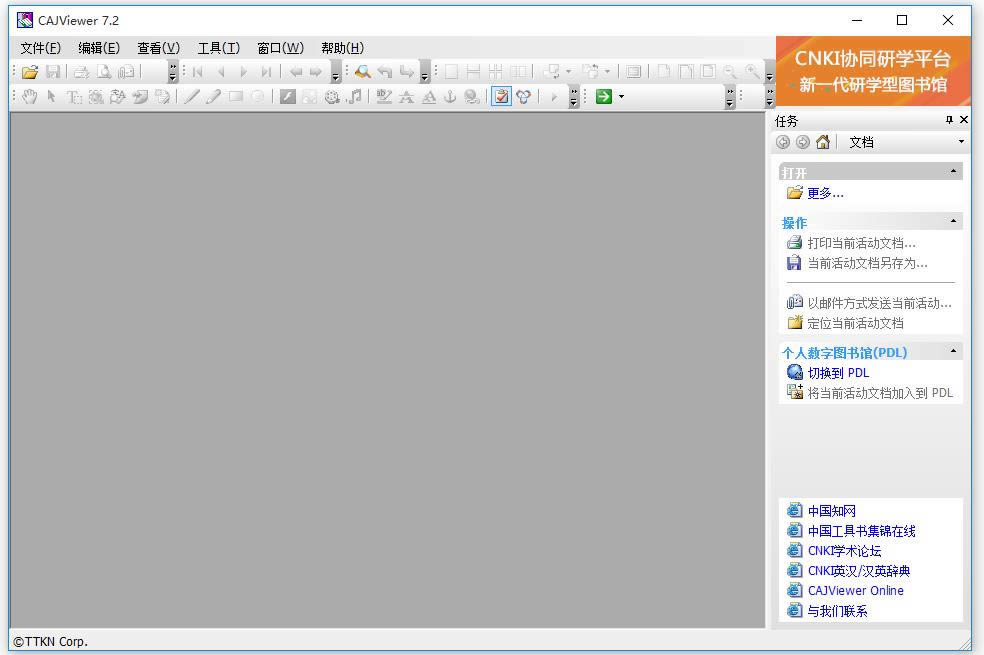Image resolution: width=984 pixels, height=655 pixels.
Task: Select the Text selection tool
Action: click(x=73, y=97)
